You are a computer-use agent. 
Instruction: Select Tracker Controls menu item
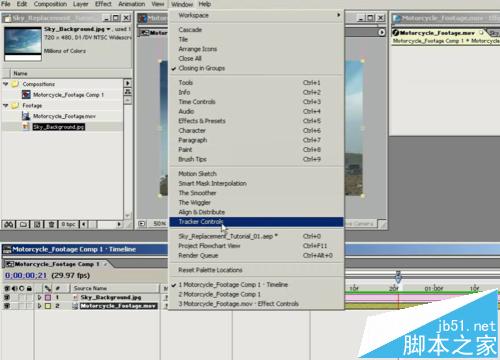point(257,222)
